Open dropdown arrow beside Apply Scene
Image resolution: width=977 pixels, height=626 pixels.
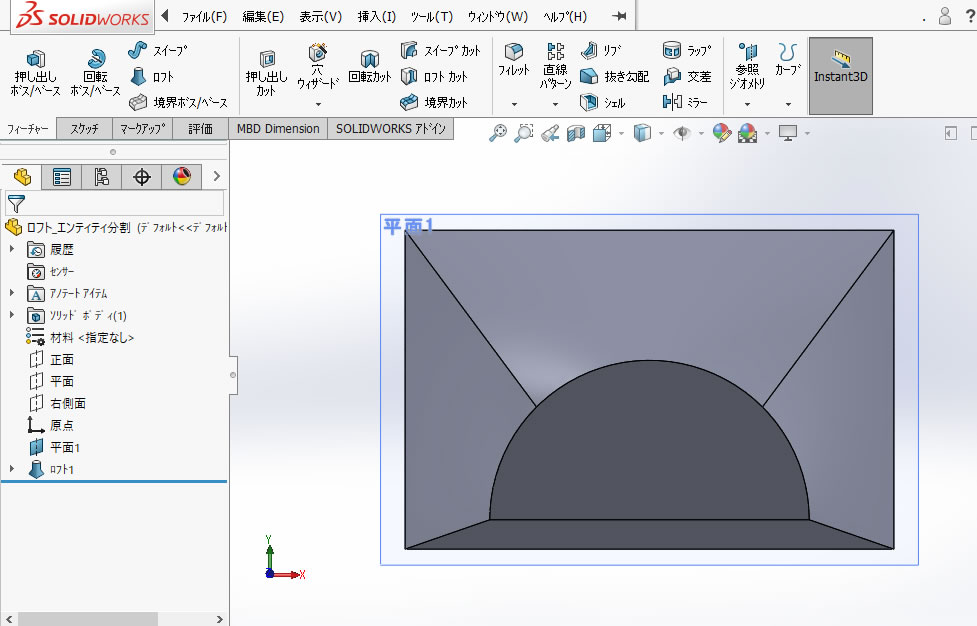767,133
